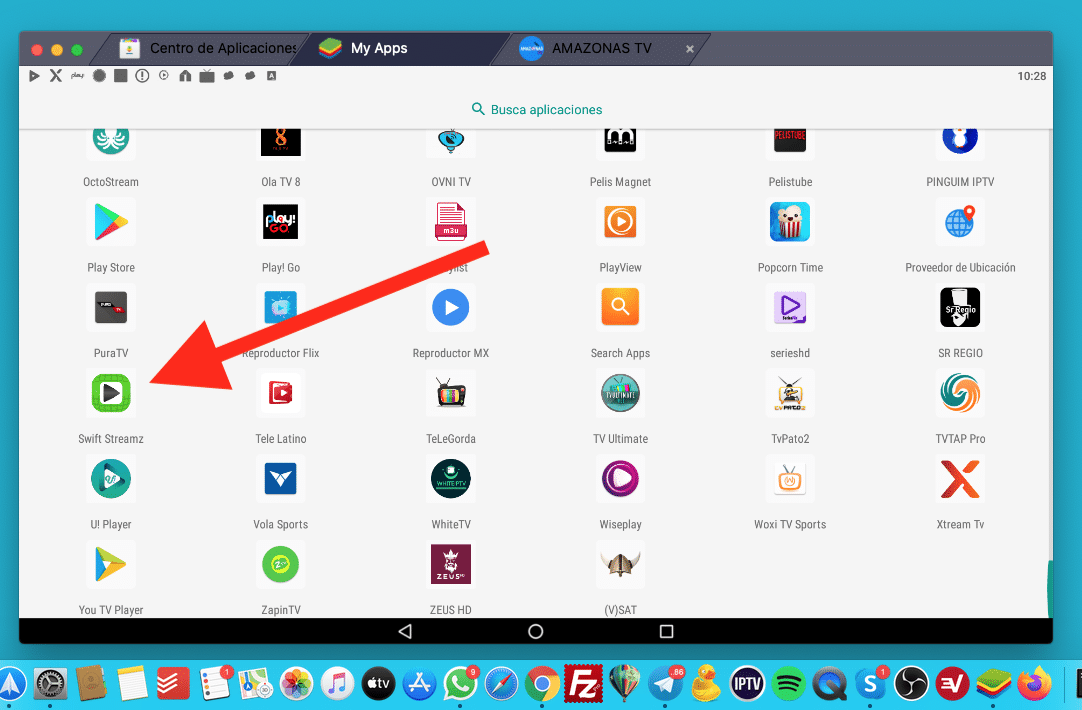Screen dimensions: 1082x710
Task: Click the Busca aplicaciones search field
Action: [536, 109]
